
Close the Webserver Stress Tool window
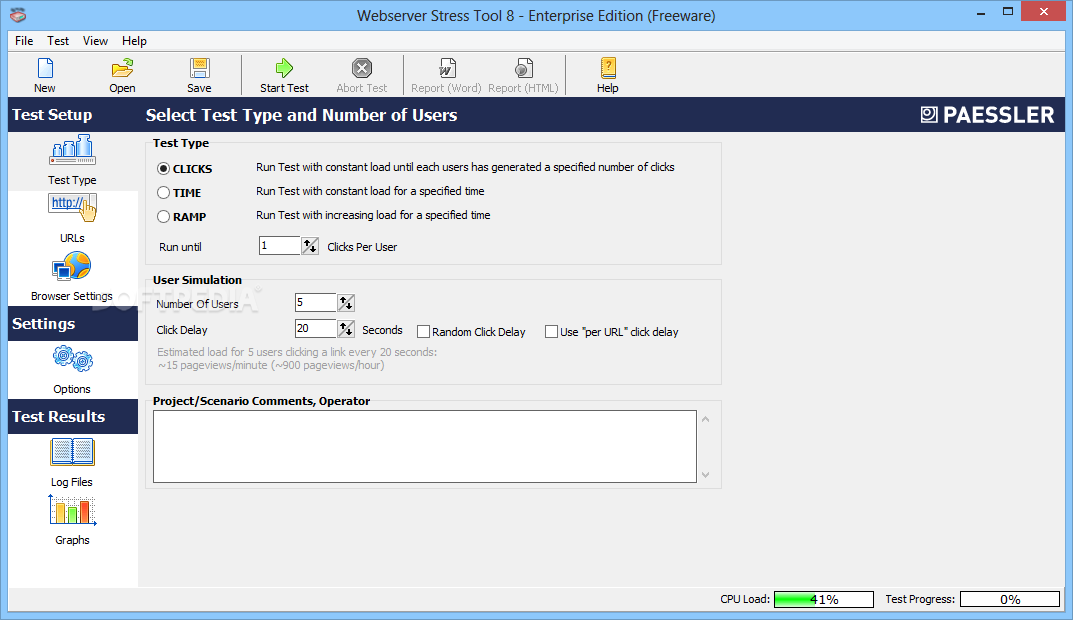coord(1044,12)
